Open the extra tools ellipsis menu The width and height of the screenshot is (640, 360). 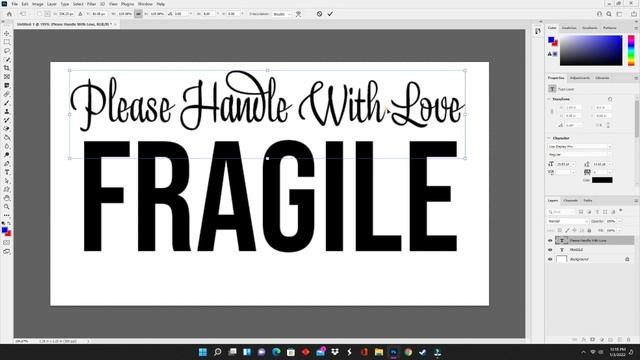coord(7,215)
